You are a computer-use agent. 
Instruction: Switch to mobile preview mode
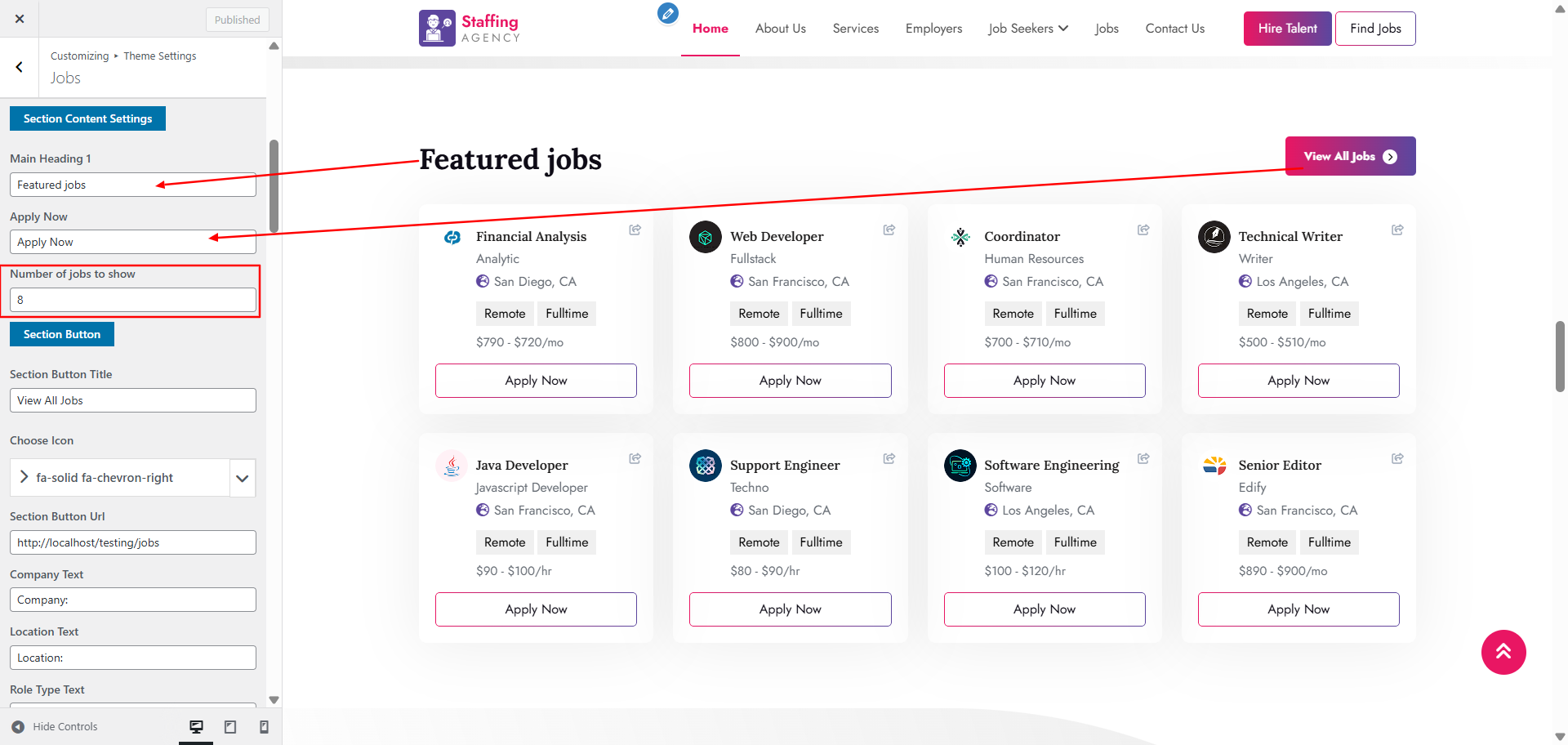264,727
